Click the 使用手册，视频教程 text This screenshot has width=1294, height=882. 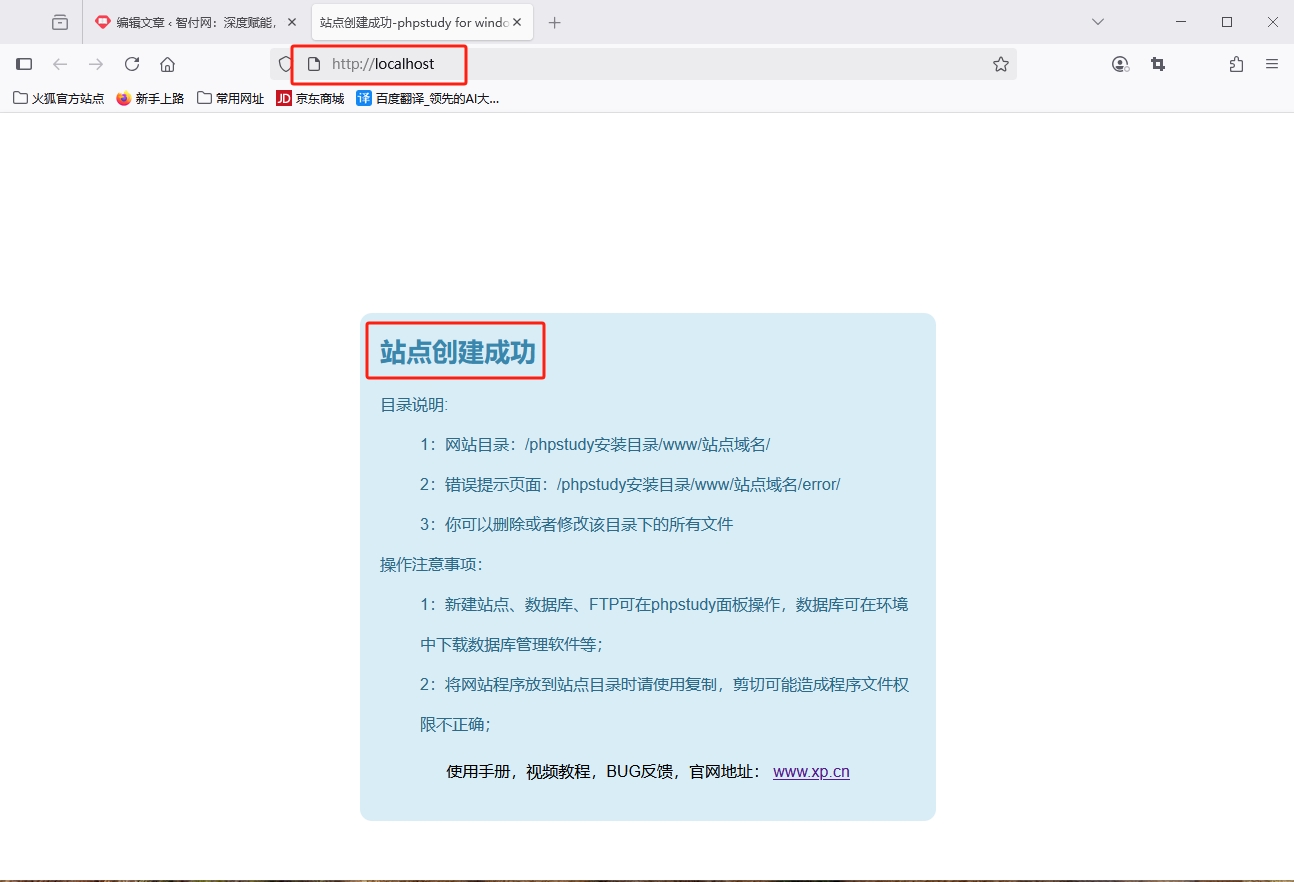603,772
